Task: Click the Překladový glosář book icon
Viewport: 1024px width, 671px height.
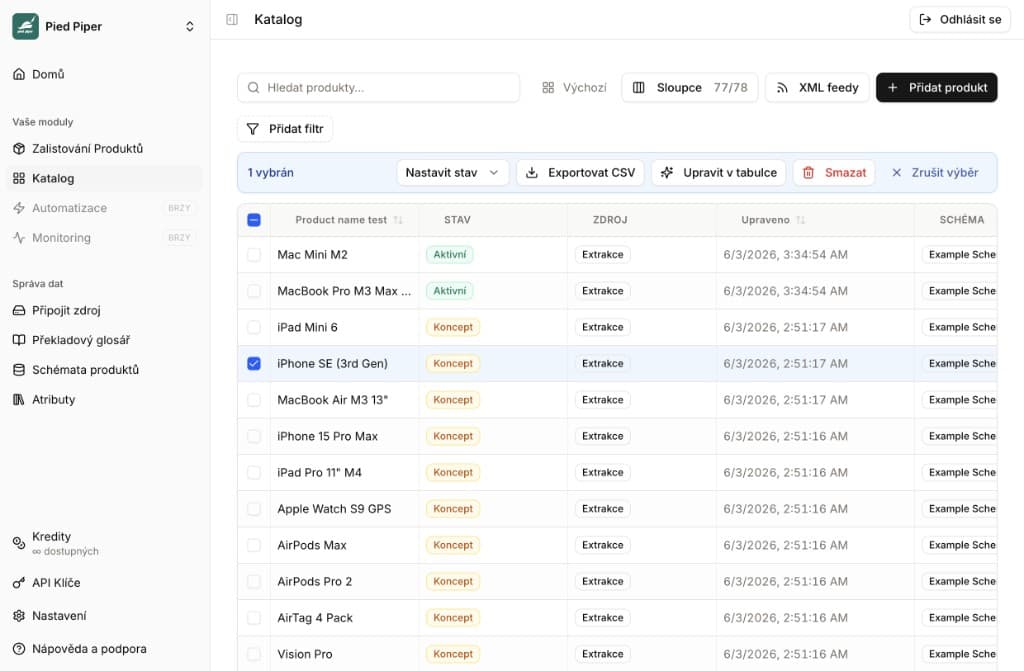Action: point(19,340)
